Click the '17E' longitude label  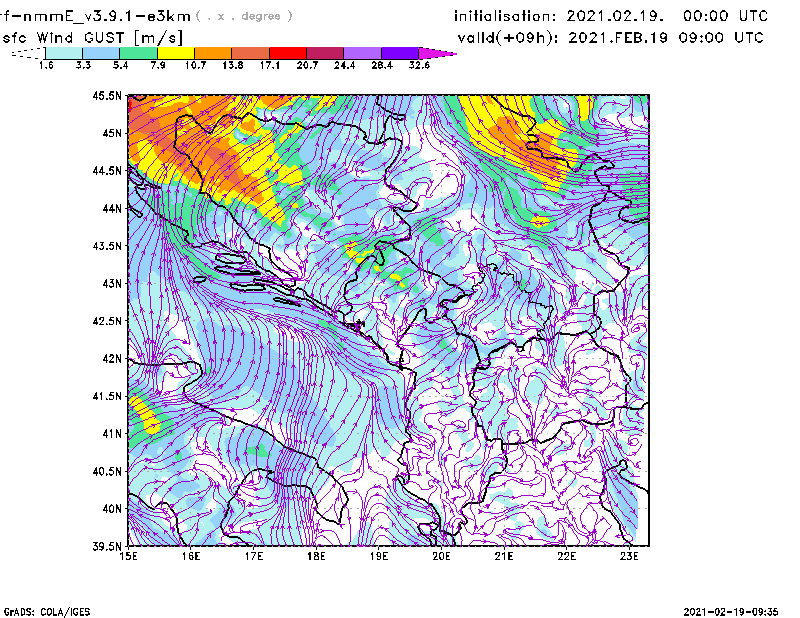tap(254, 556)
